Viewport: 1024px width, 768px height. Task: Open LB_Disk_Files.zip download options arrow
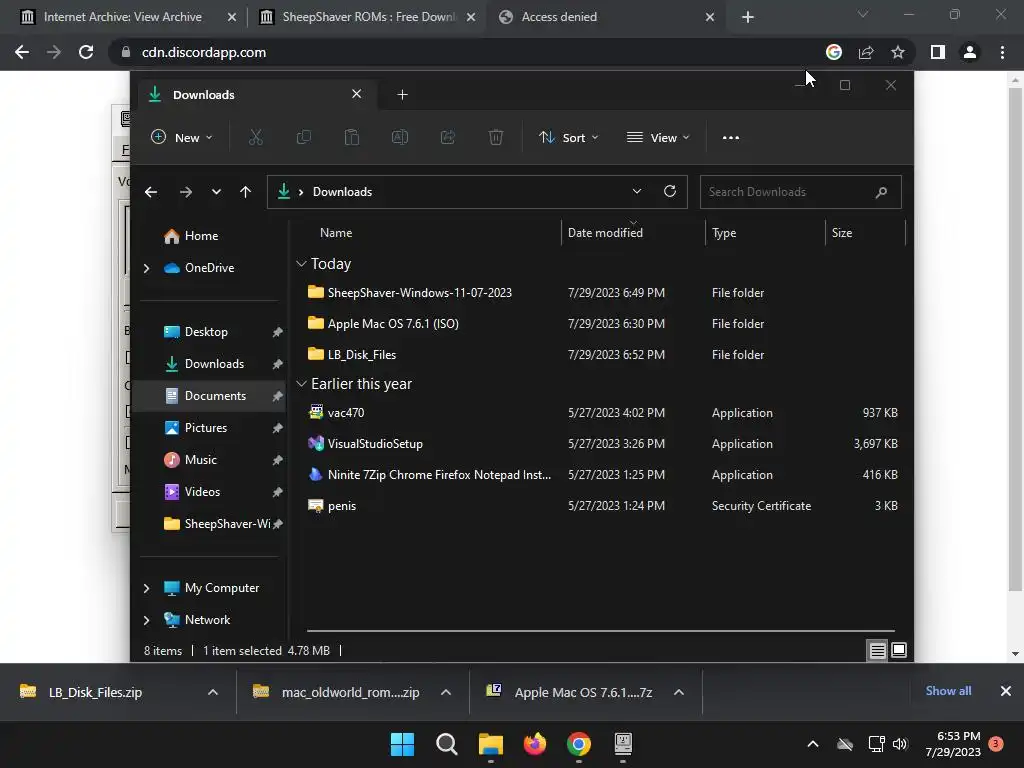click(x=212, y=692)
